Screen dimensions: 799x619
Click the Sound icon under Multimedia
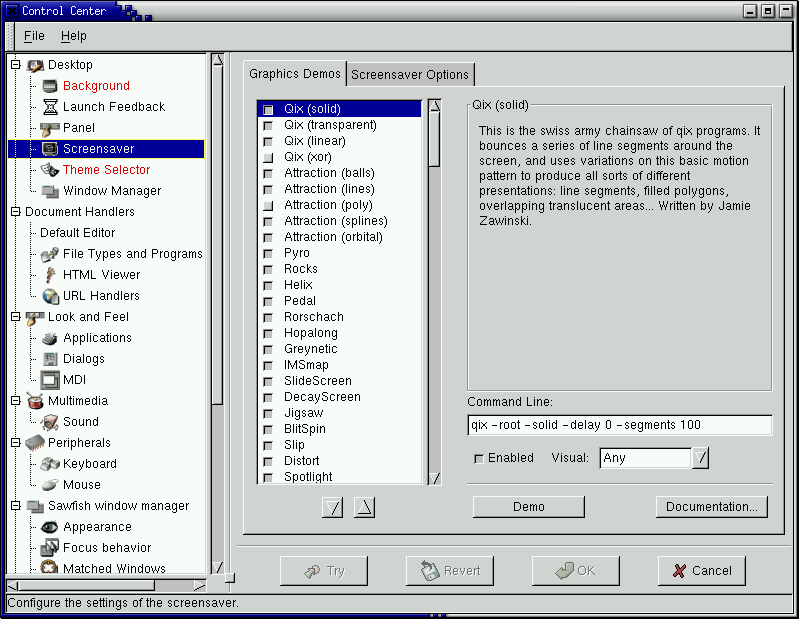coord(50,422)
